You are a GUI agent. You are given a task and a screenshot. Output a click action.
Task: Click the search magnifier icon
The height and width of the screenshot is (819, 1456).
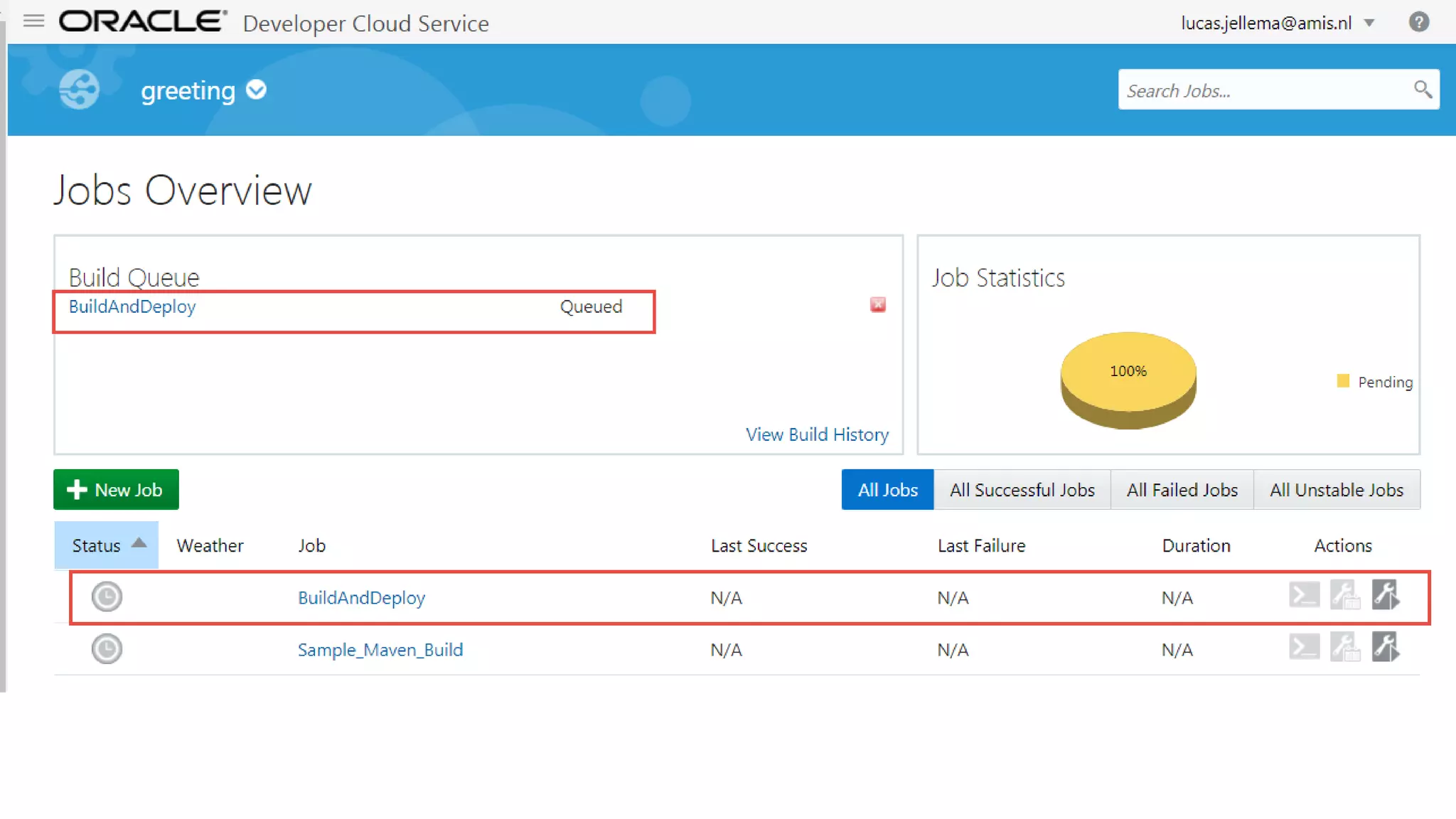[1422, 90]
